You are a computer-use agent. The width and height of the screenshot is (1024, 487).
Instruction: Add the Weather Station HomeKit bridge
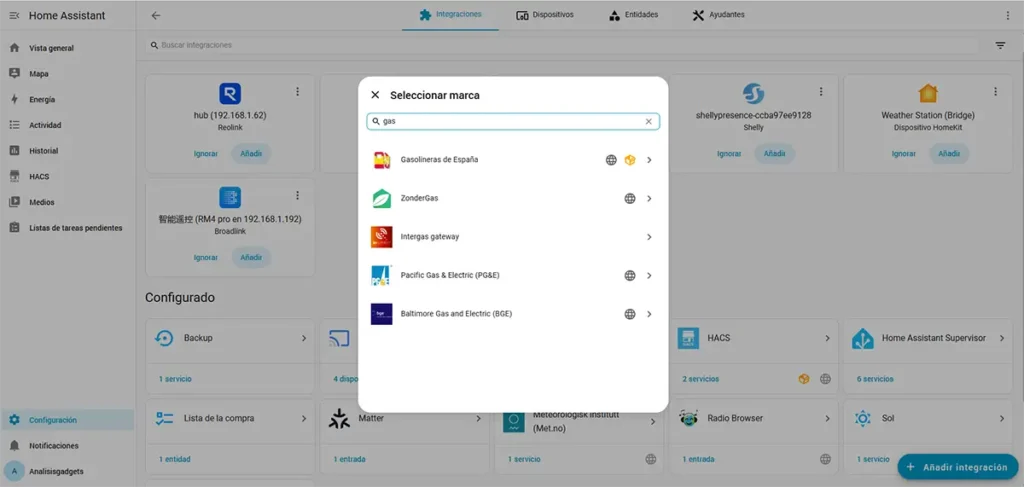point(950,154)
